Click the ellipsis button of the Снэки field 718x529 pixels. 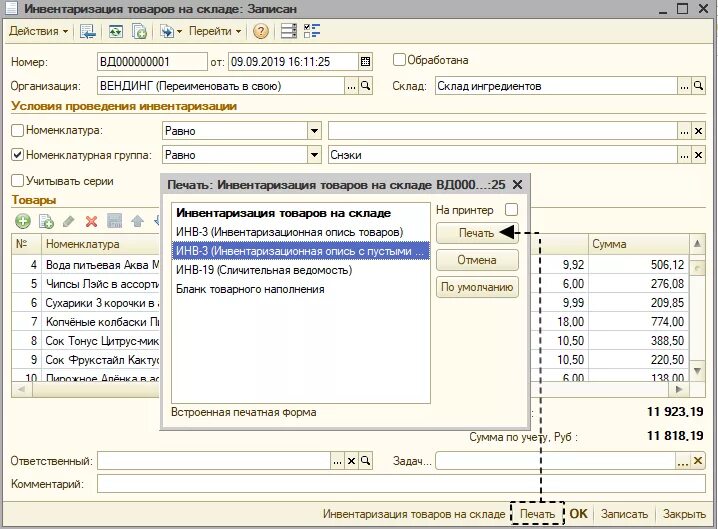[x=684, y=155]
